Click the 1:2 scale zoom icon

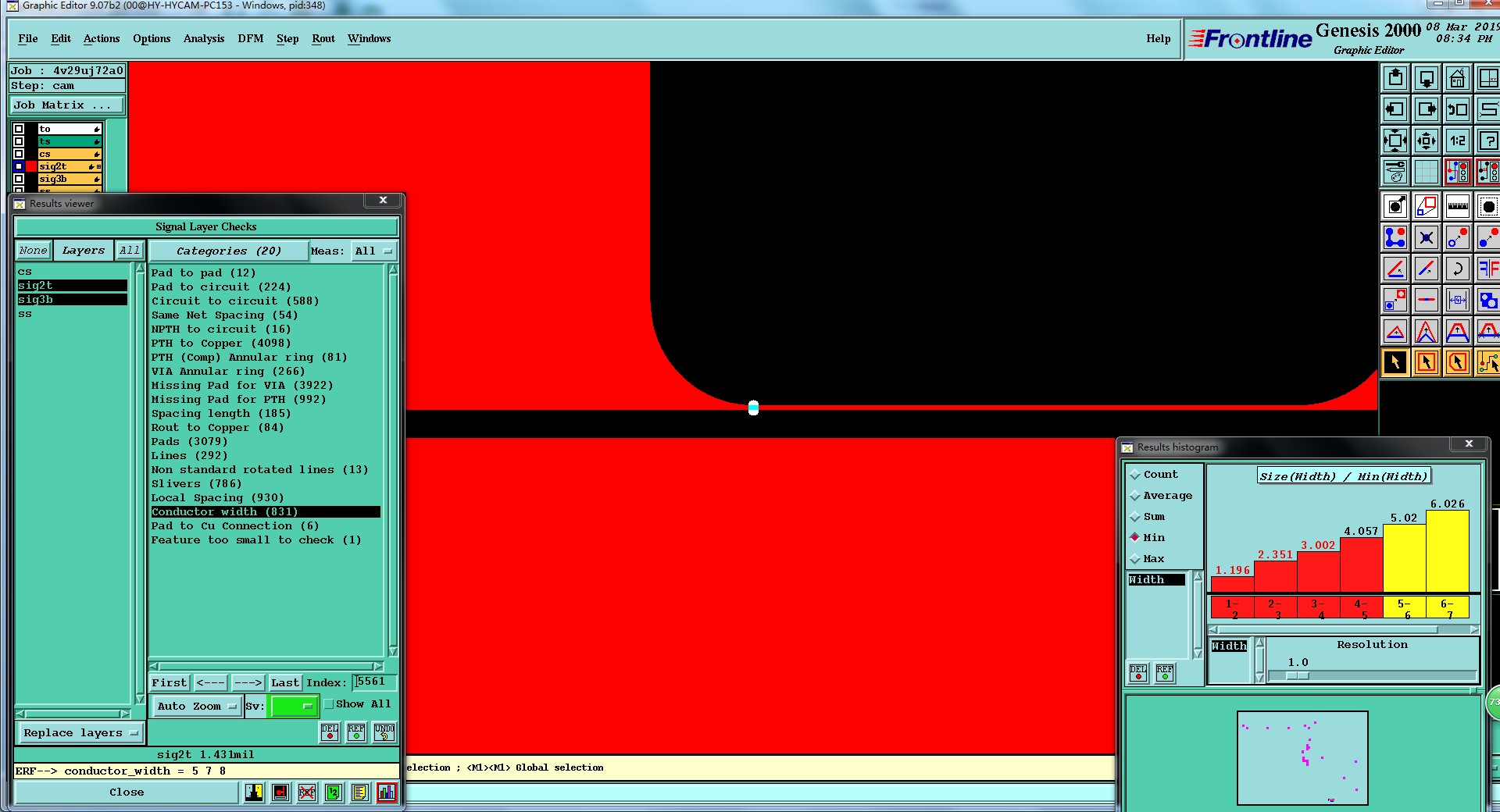pos(1458,141)
